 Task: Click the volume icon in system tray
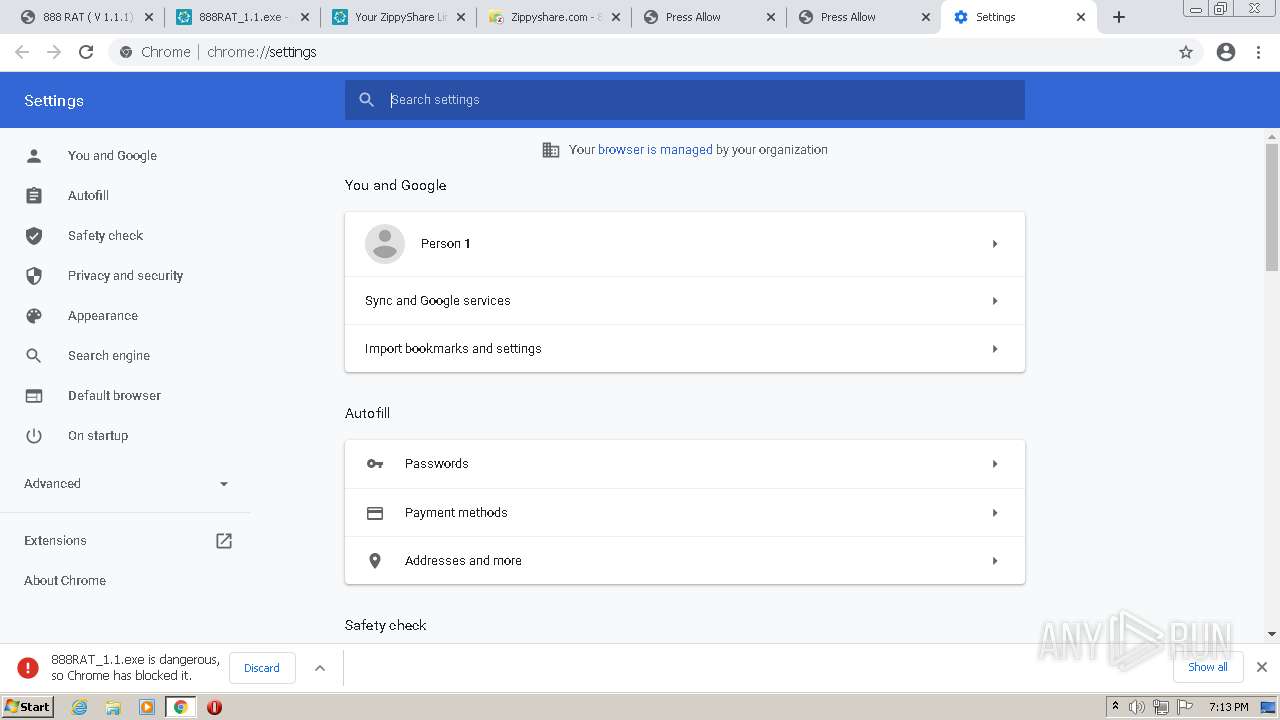click(x=1137, y=707)
